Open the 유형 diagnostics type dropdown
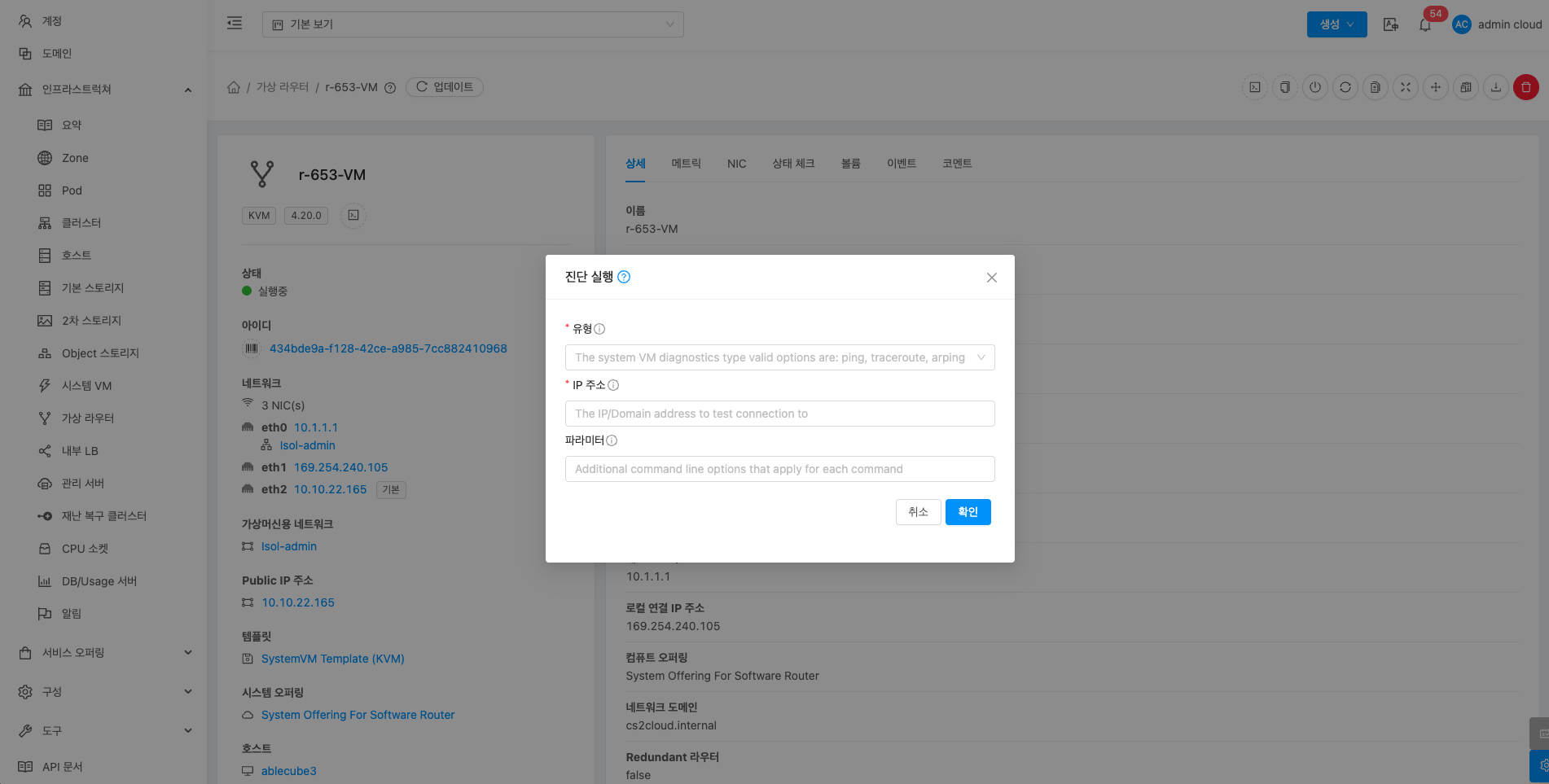1549x784 pixels. 779,357
